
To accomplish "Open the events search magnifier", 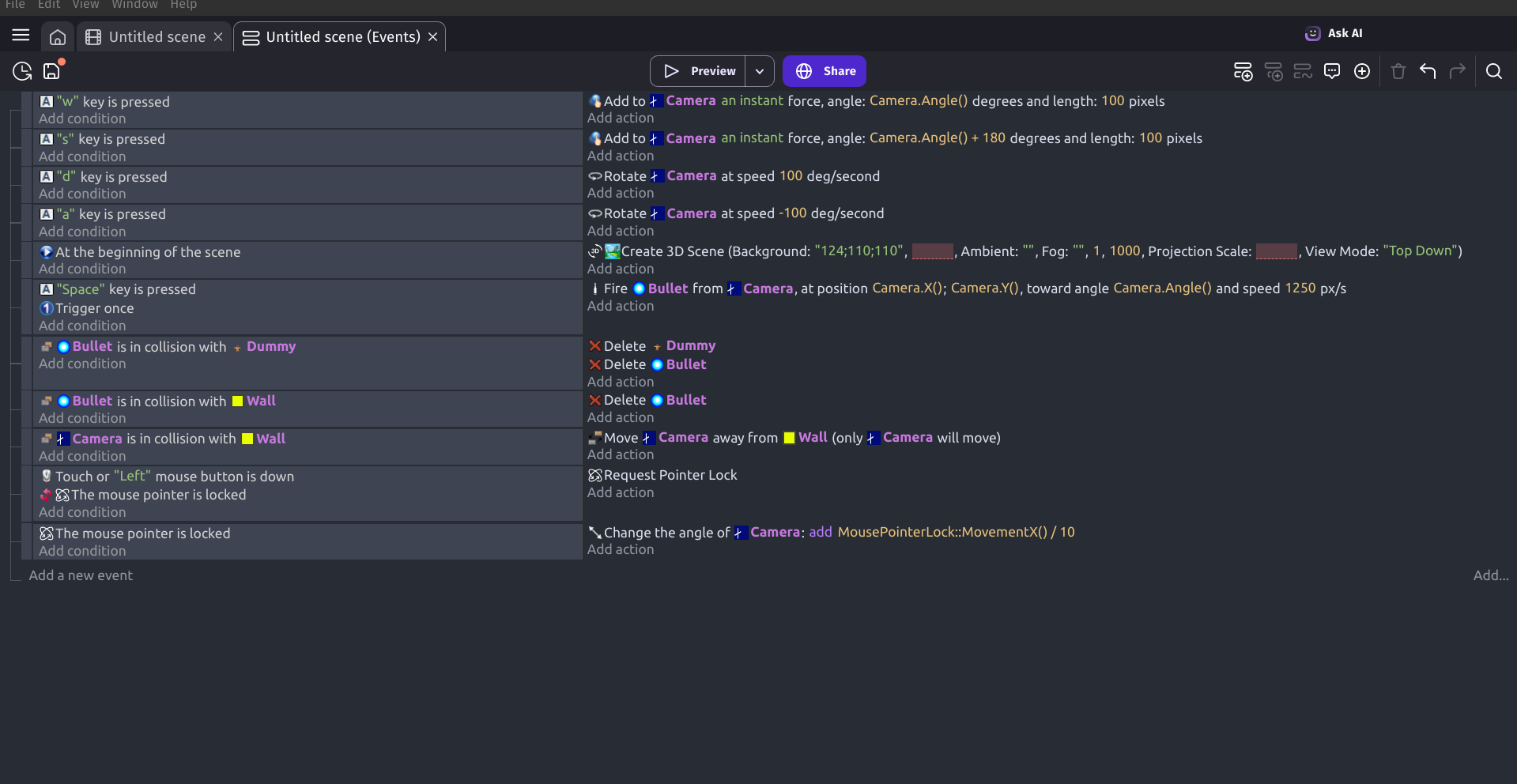I will pyautogui.click(x=1494, y=71).
